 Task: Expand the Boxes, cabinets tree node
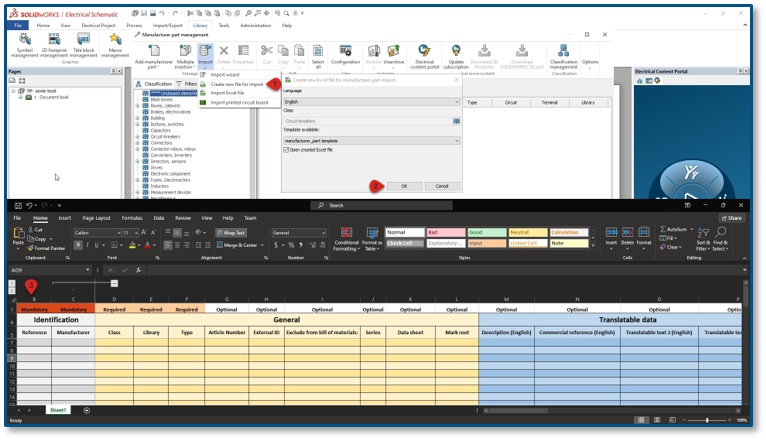(x=138, y=105)
